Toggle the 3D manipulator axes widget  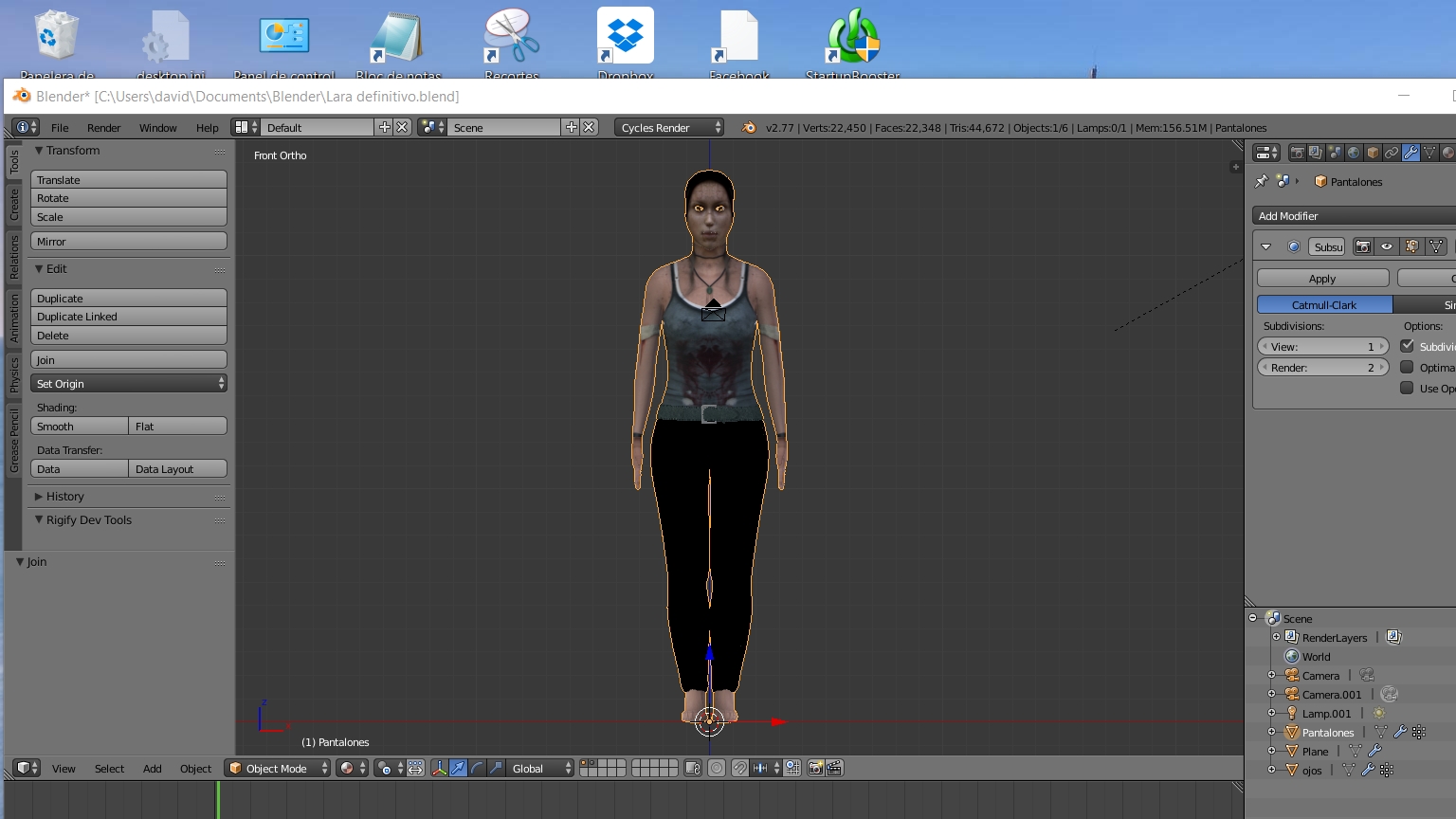[440, 768]
